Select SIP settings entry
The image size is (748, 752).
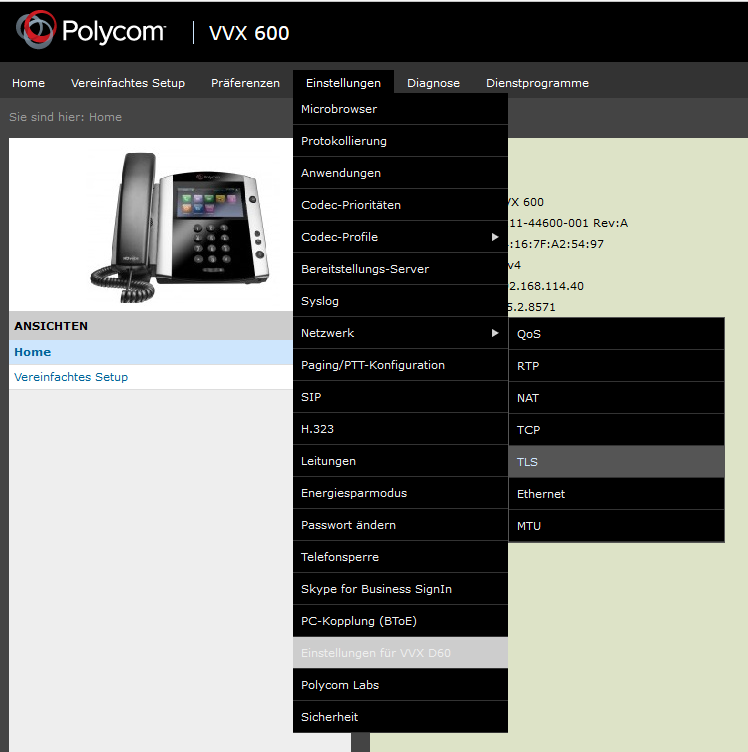[x=400, y=397]
